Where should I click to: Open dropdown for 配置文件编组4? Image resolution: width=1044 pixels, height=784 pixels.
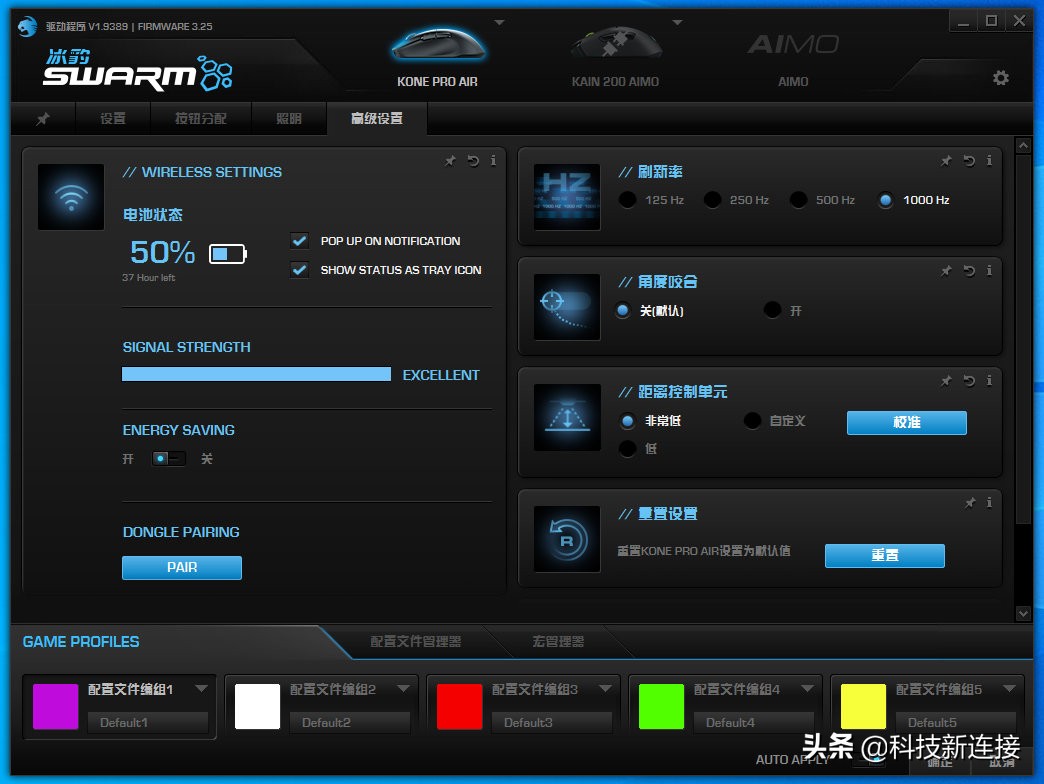click(x=808, y=688)
